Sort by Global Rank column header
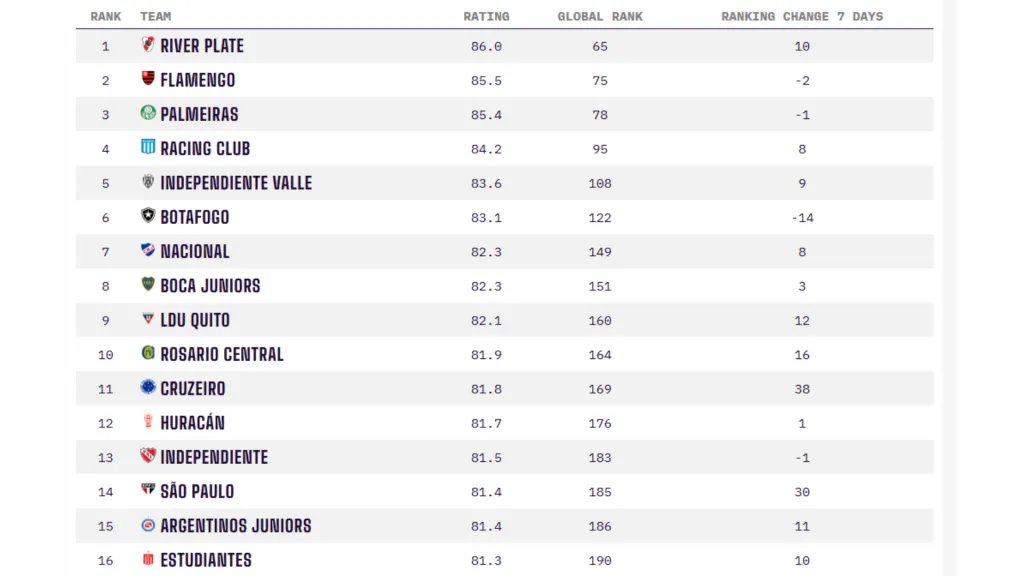The width and height of the screenshot is (1024, 576). (x=600, y=16)
